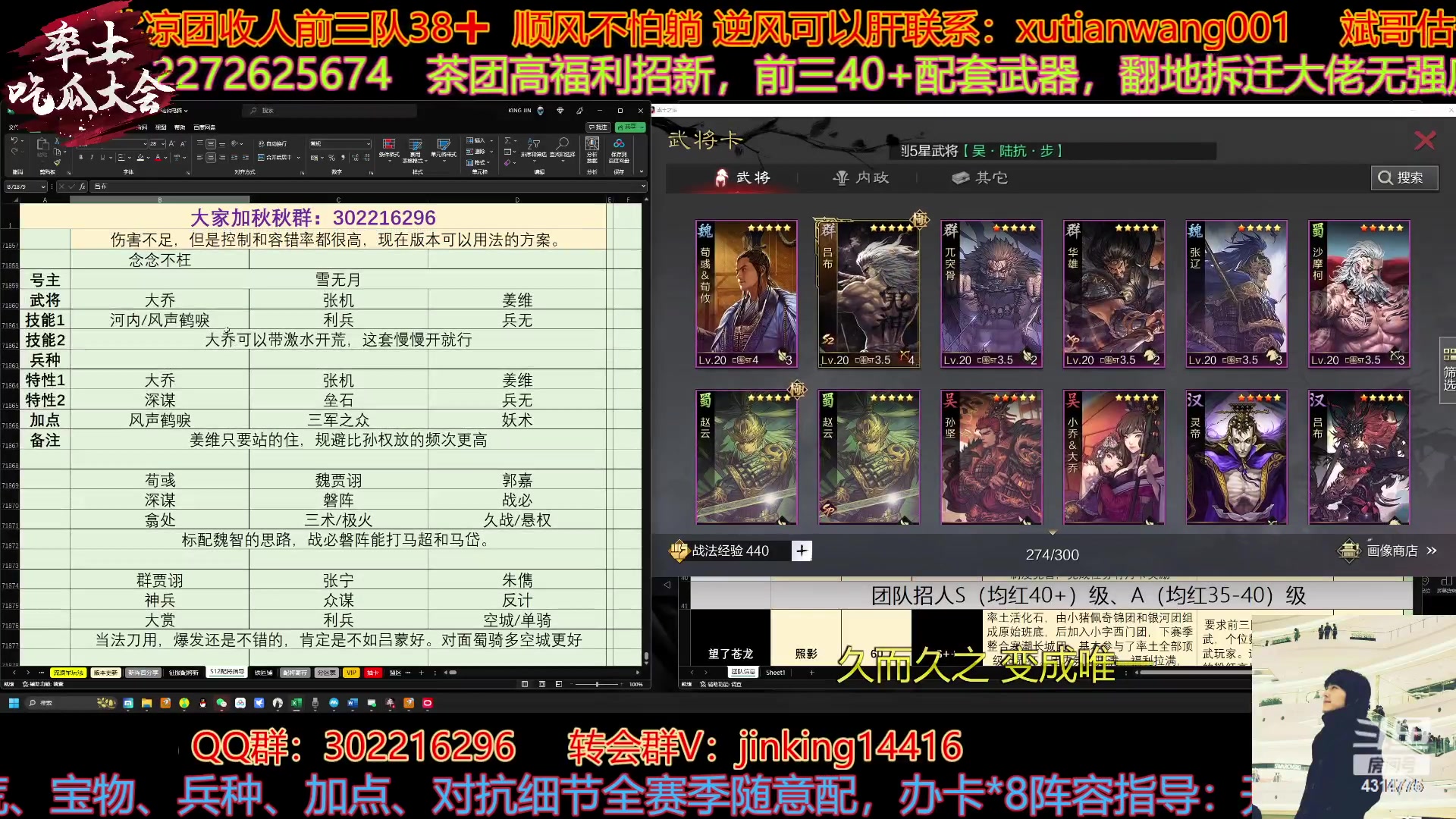Image resolution: width=1456 pixels, height=819 pixels.
Task: Click the plus button beside 战法经验 440
Action: tap(802, 551)
